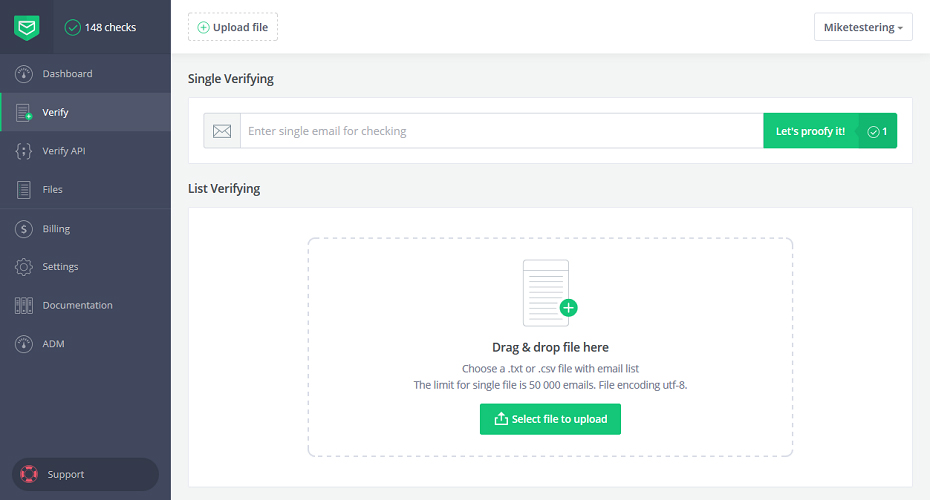Click the plus circle icon in Upload file
The height and width of the screenshot is (500, 930).
[203, 27]
